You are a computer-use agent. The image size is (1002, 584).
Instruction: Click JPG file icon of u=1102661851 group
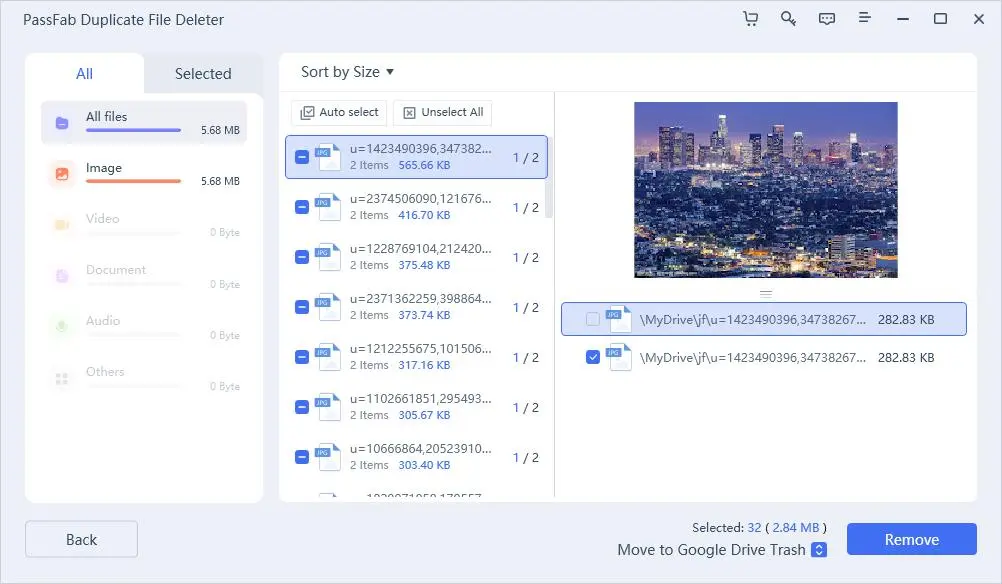[x=328, y=407]
